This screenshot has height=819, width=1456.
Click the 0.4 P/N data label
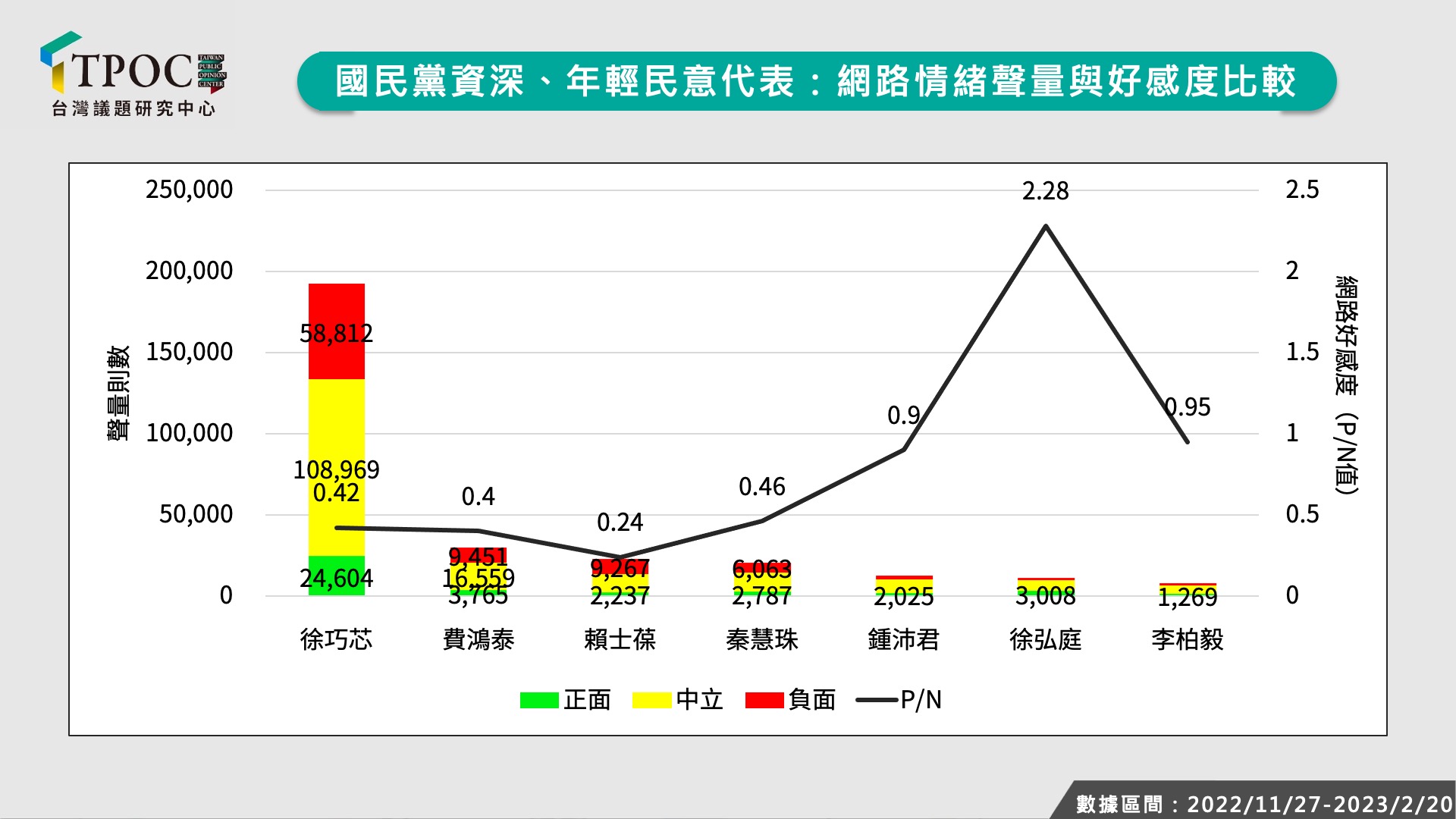point(479,497)
